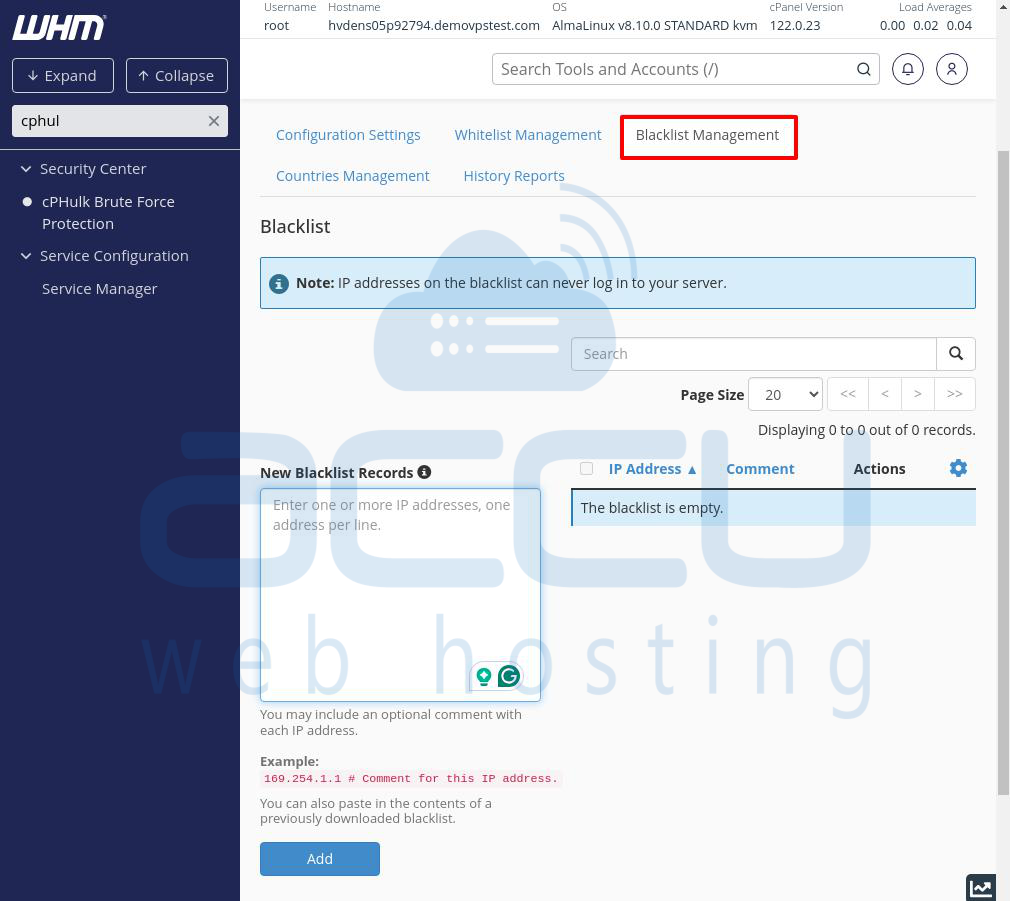Click the Expand button in the sidebar
This screenshot has height=901, width=1010.
[62, 75]
